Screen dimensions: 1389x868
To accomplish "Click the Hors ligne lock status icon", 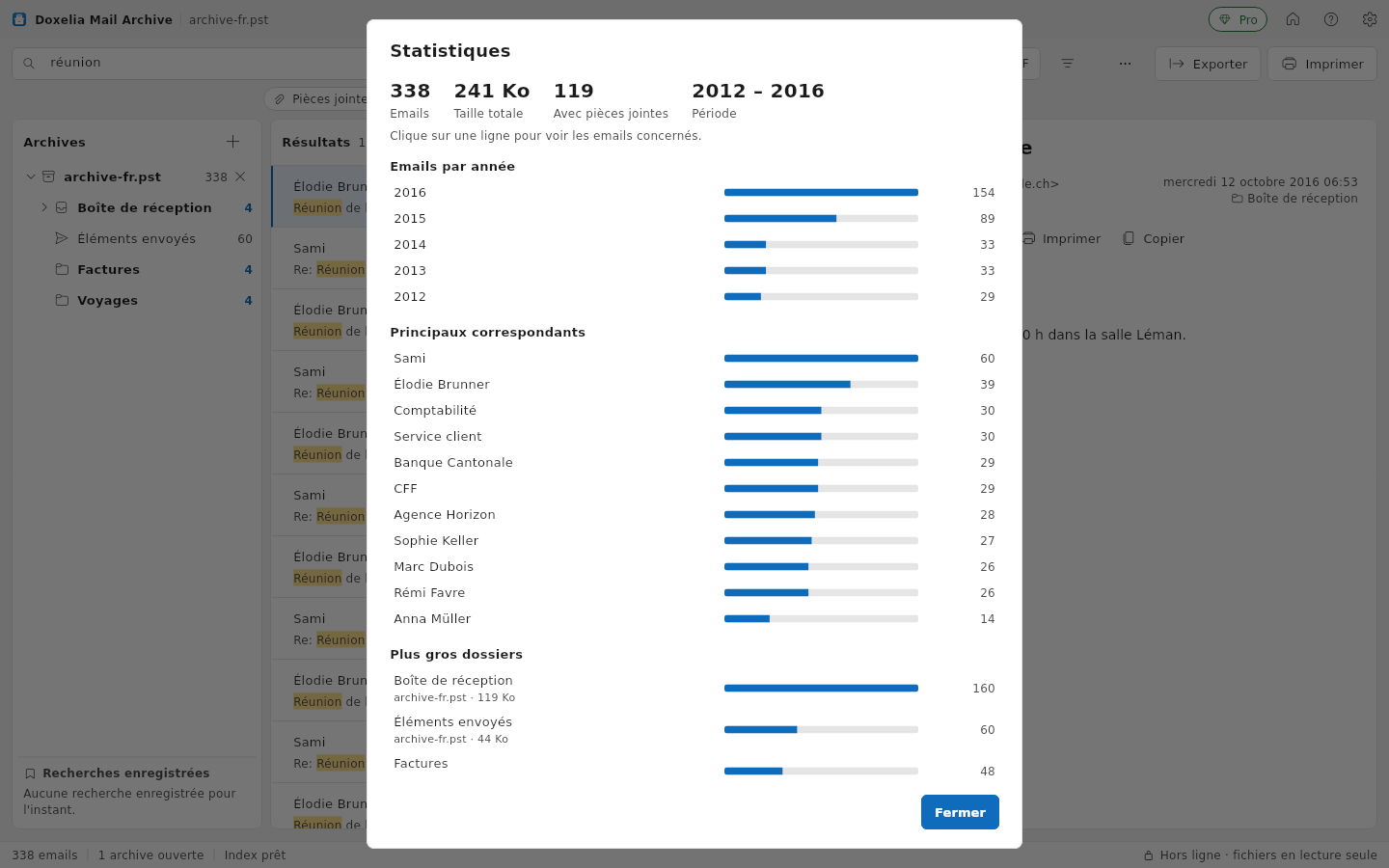I will pos(1149,855).
